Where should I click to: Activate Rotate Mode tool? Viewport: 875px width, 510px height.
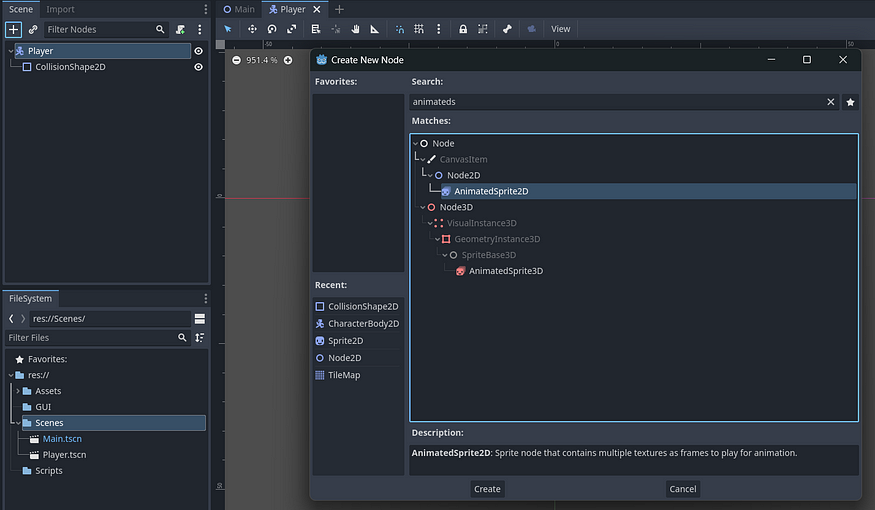272,29
